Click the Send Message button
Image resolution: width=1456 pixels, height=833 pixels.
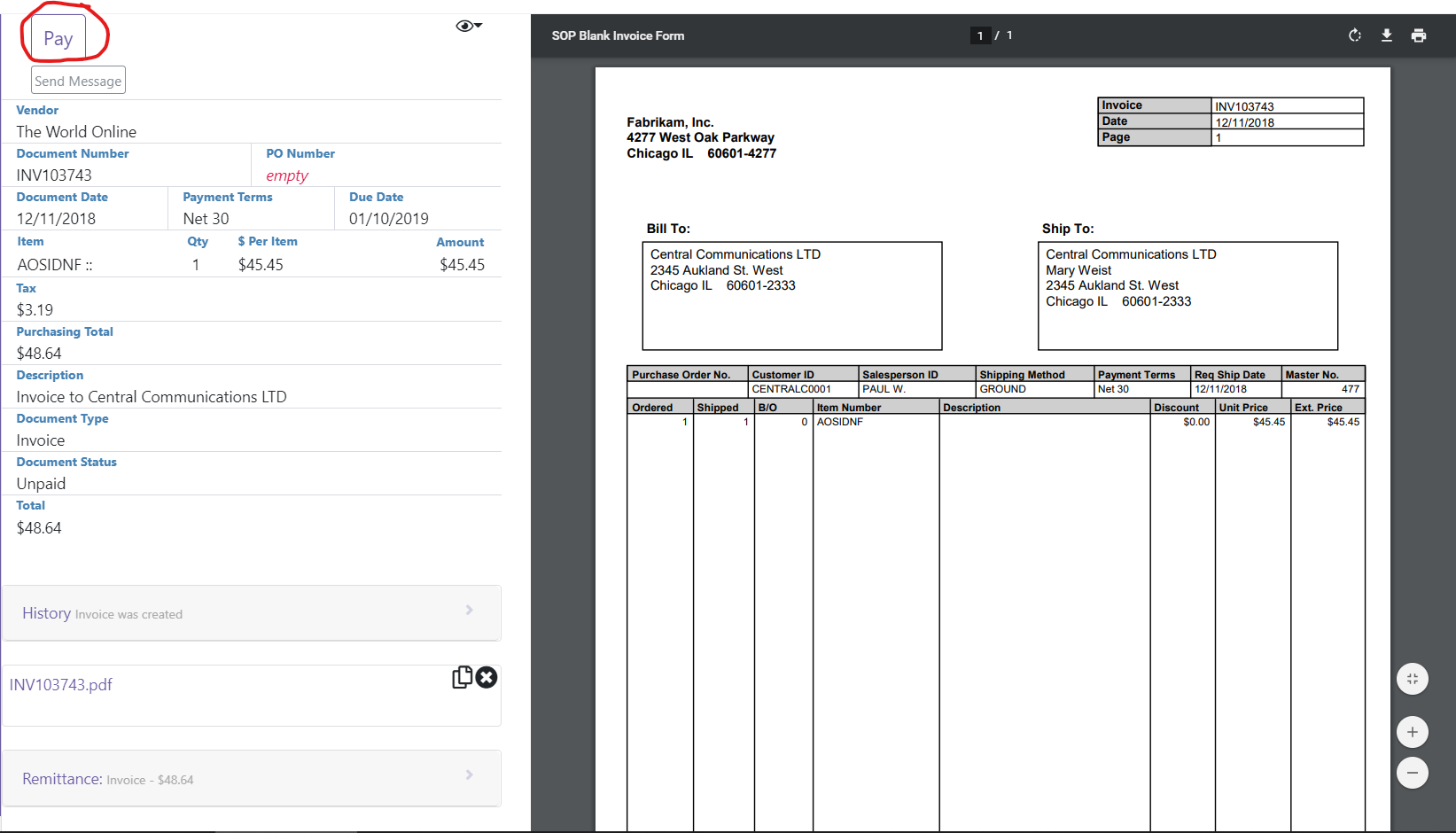[x=78, y=81]
